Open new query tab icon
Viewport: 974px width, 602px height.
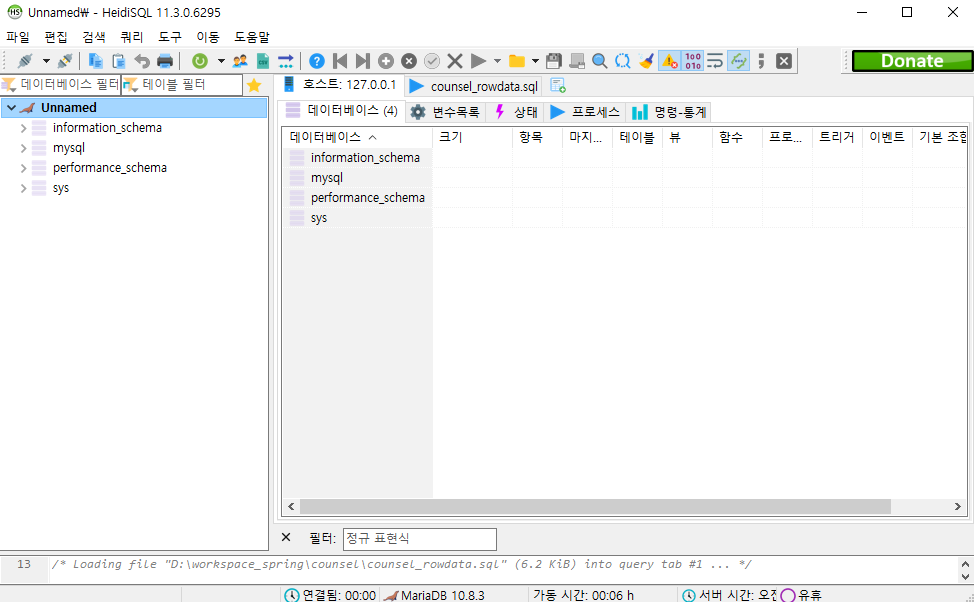coord(558,85)
